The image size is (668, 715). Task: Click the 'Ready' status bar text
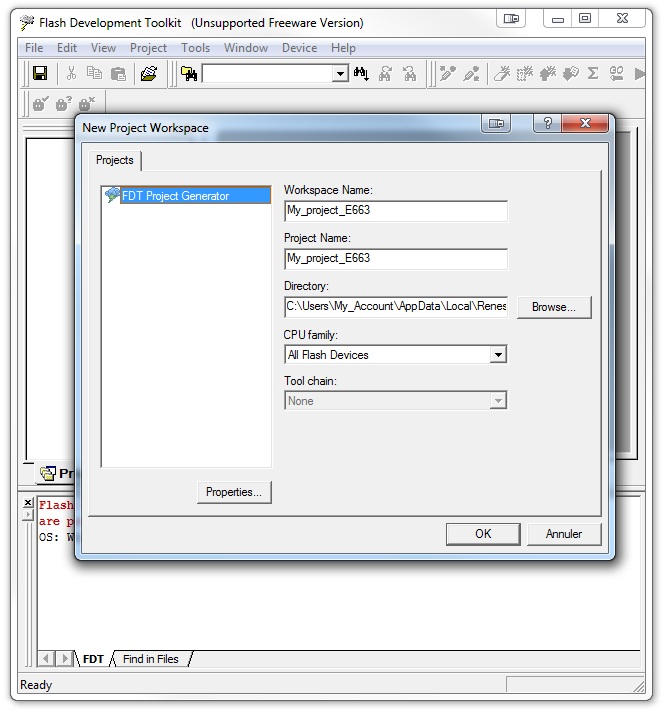(36, 685)
